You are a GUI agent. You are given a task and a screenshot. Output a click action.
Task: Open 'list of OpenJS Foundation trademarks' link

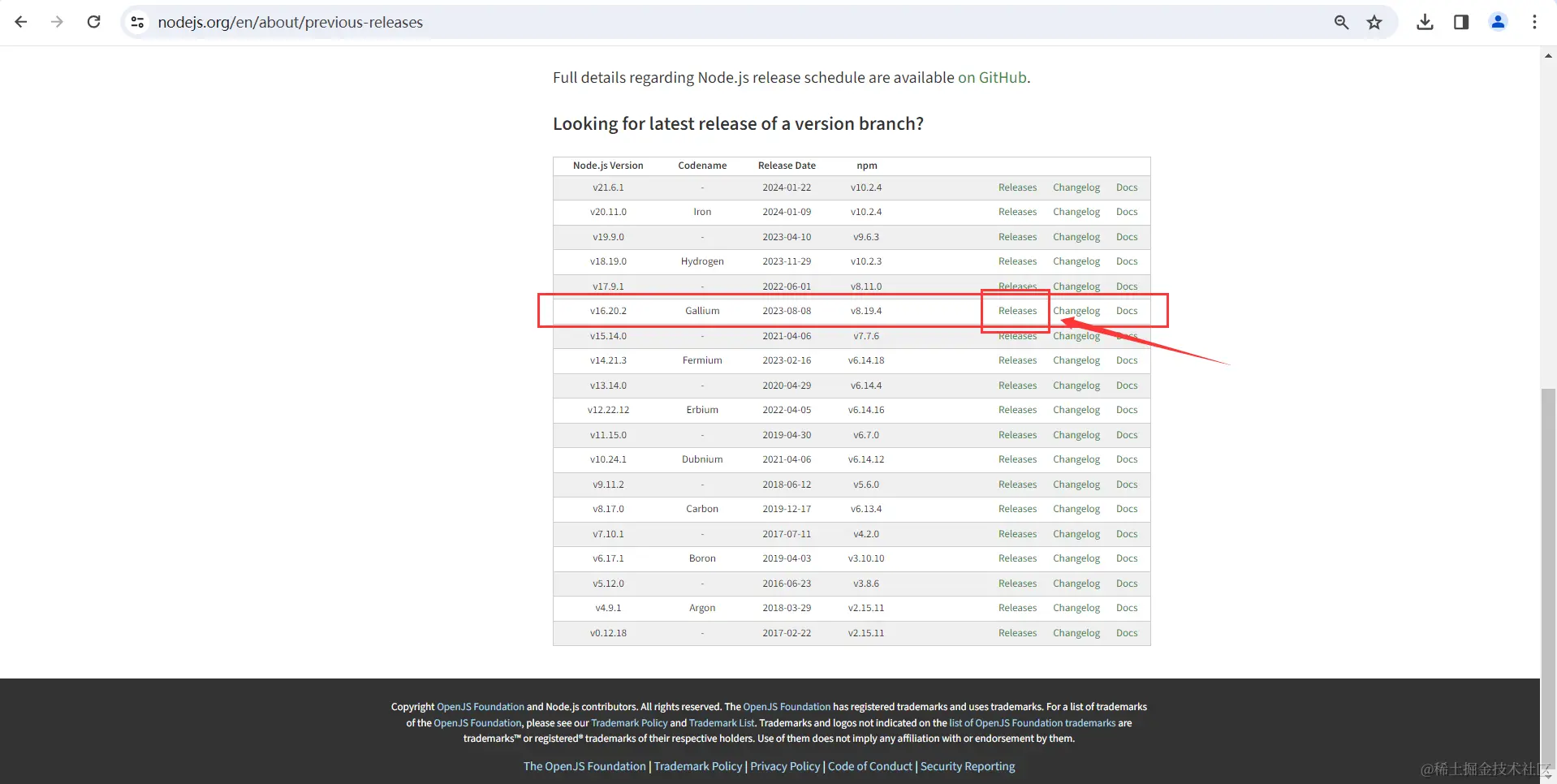pos(1033,723)
